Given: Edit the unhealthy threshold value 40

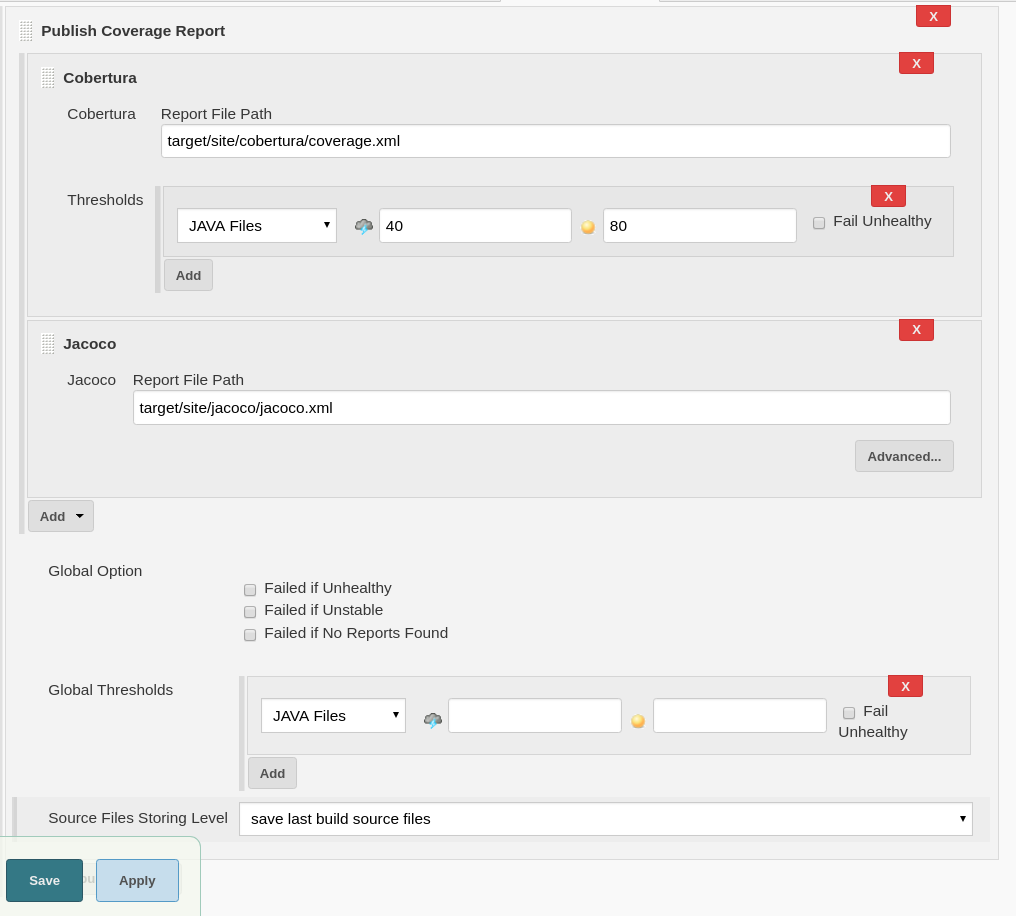Looking at the screenshot, I should [475, 225].
